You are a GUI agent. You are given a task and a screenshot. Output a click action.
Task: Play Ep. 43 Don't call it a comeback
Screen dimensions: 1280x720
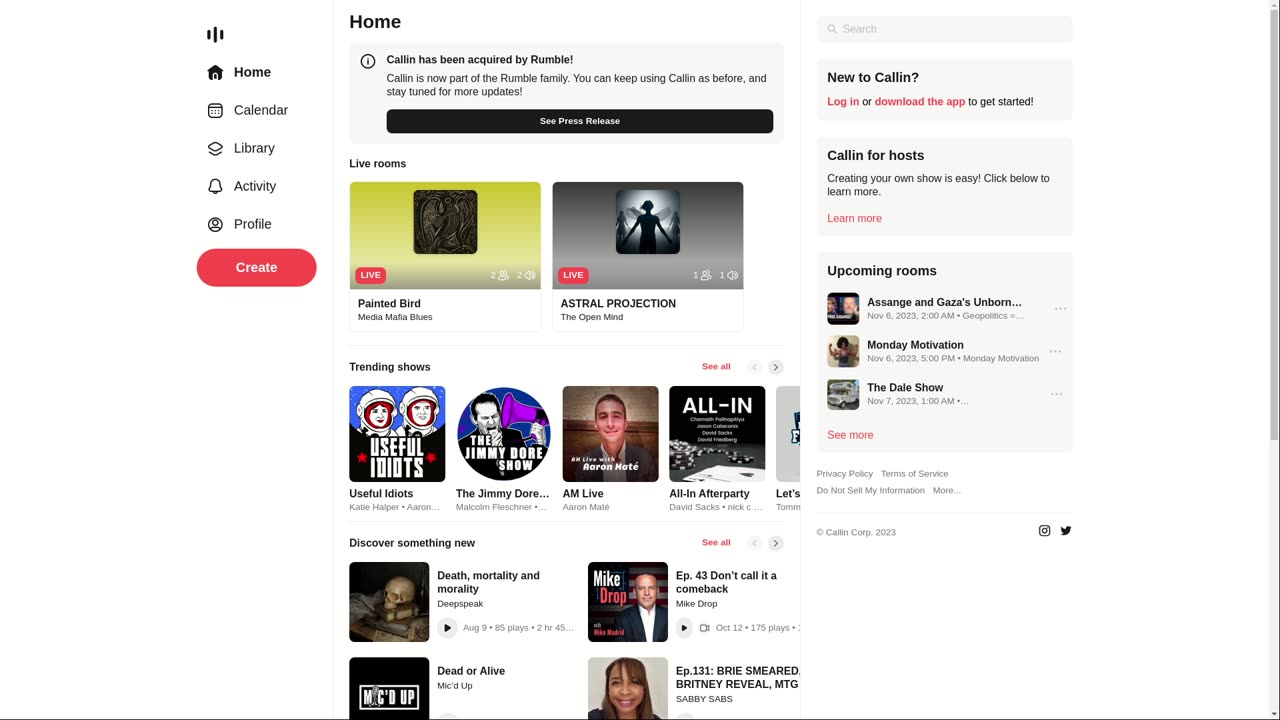pos(684,628)
